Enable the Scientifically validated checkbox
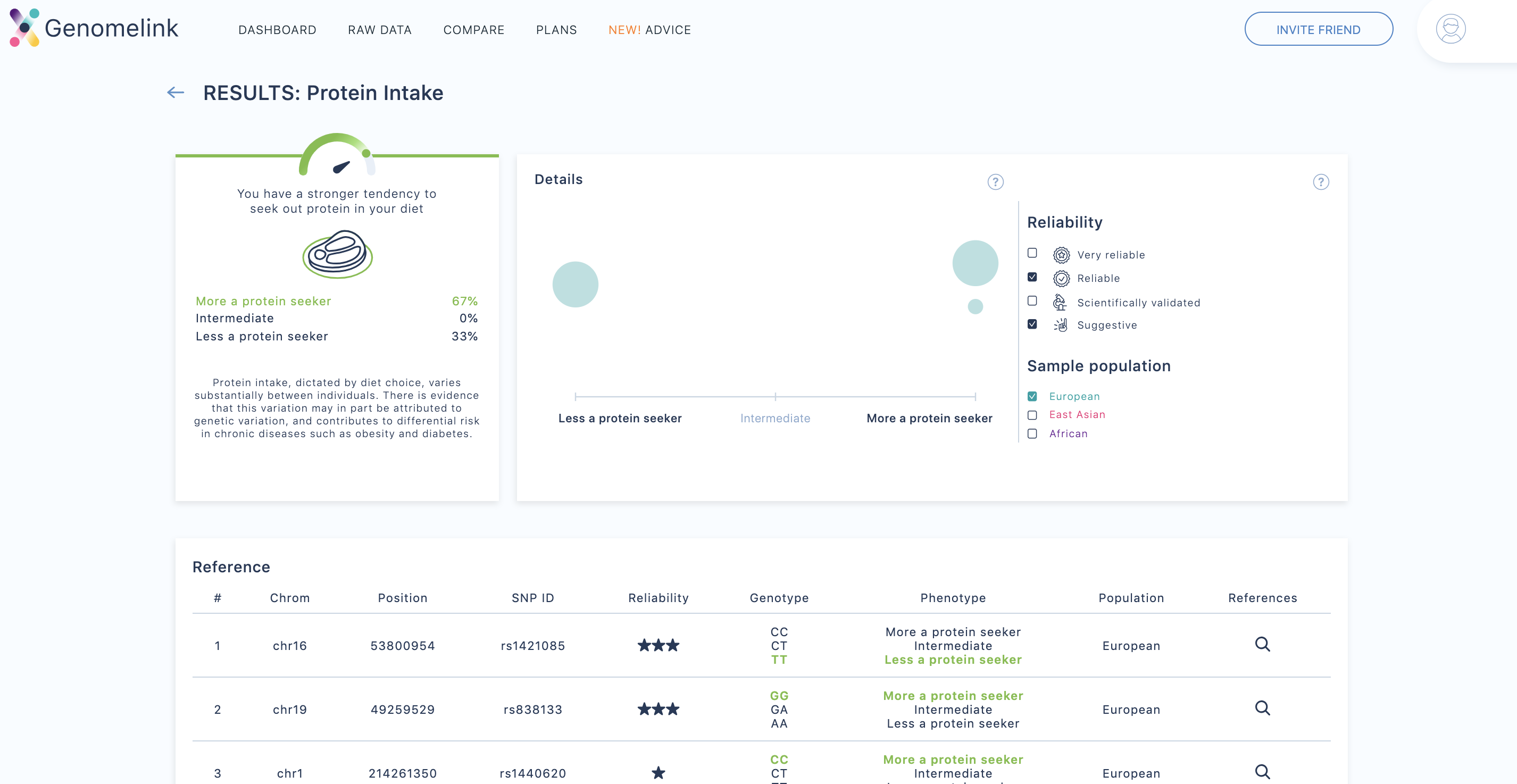This screenshot has height=784, width=1517. pyautogui.click(x=1032, y=301)
